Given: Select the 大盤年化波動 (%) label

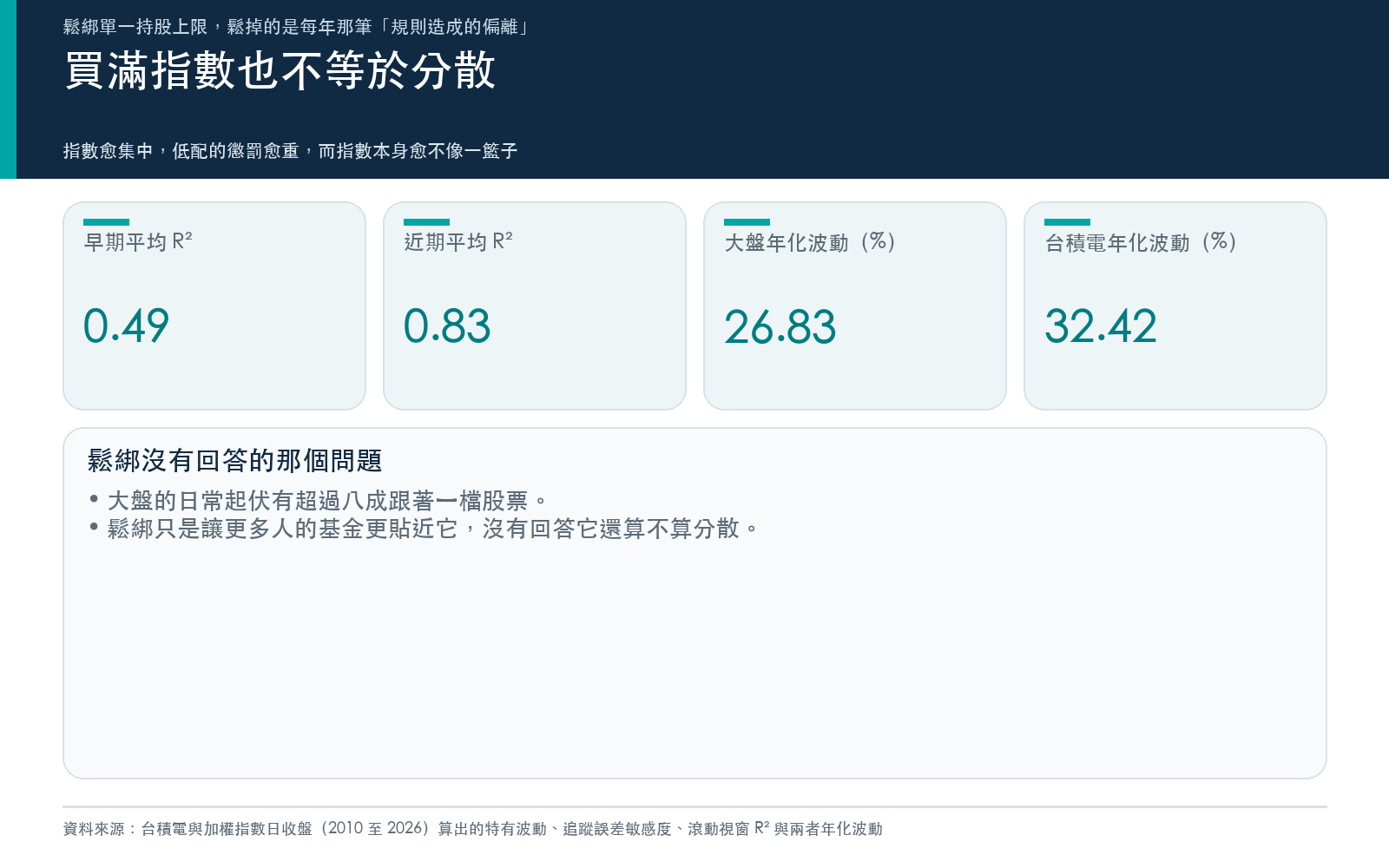Looking at the screenshot, I should [x=810, y=242].
